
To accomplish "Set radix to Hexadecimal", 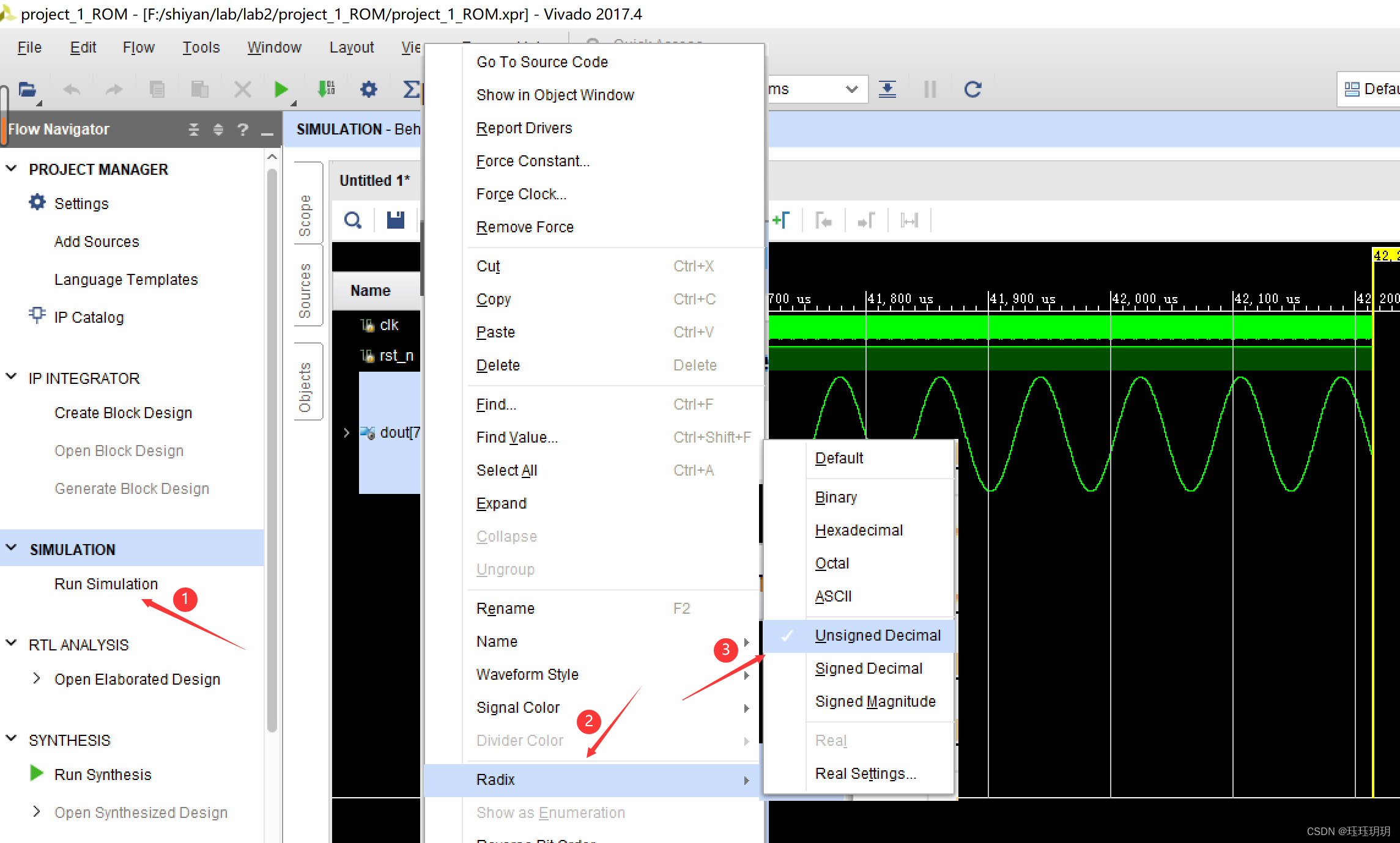I will pos(859,530).
